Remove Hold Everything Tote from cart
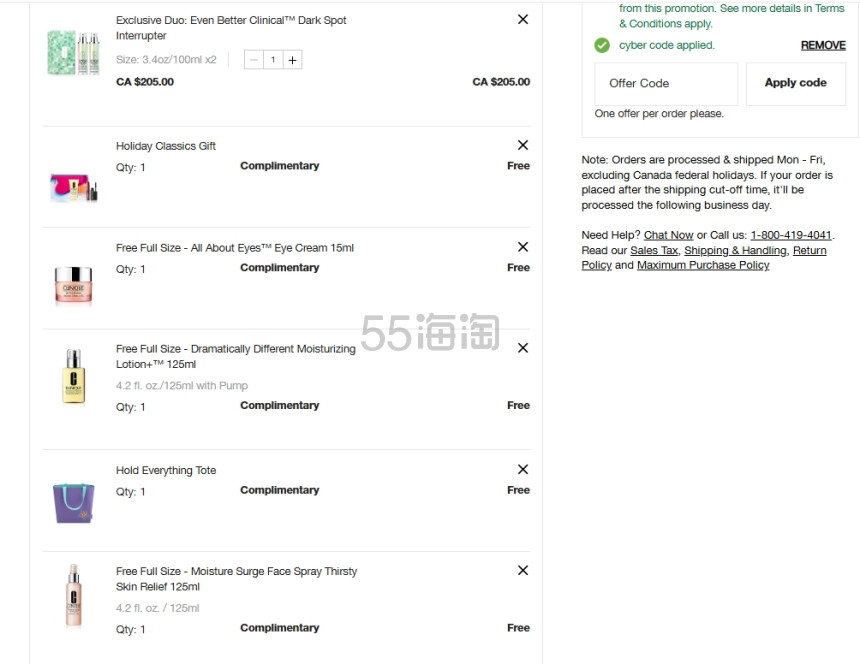The image size is (860, 664). 523,469
